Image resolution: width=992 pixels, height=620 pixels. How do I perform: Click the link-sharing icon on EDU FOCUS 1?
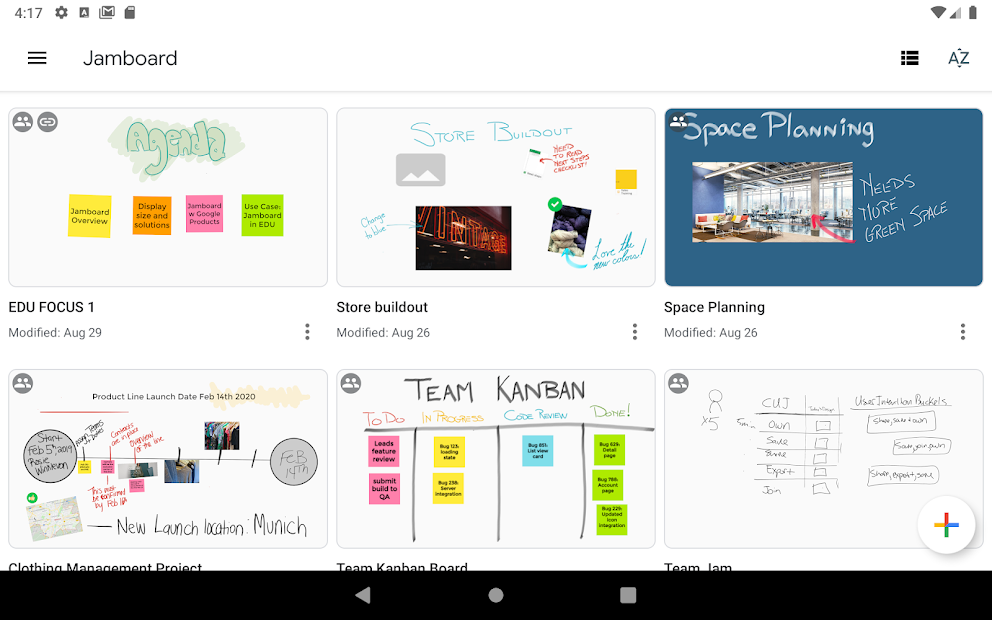click(x=50, y=122)
